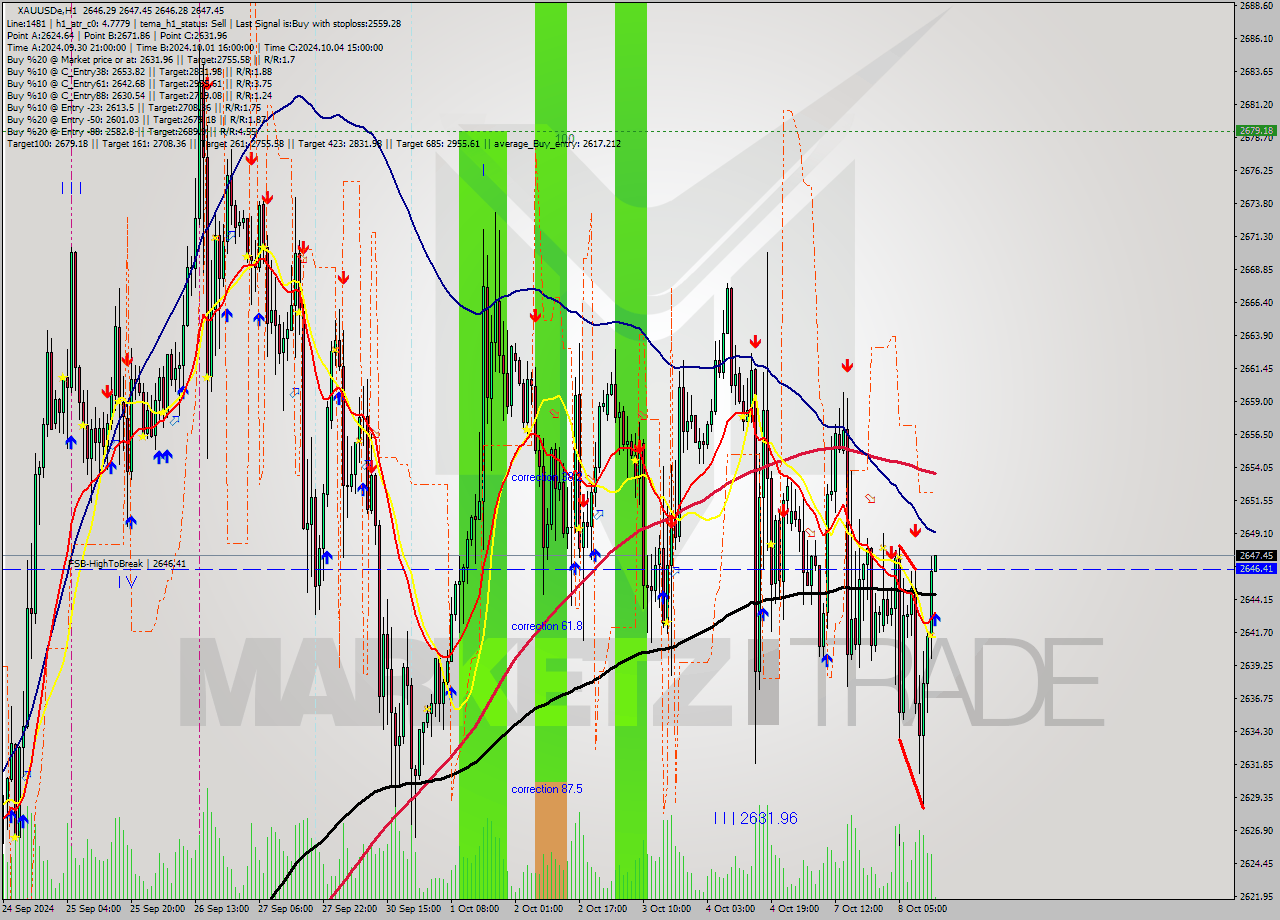This screenshot has width=1280, height=920.
Task: Click the '1 Oct 08:00' time axis label
Action: (x=475, y=909)
